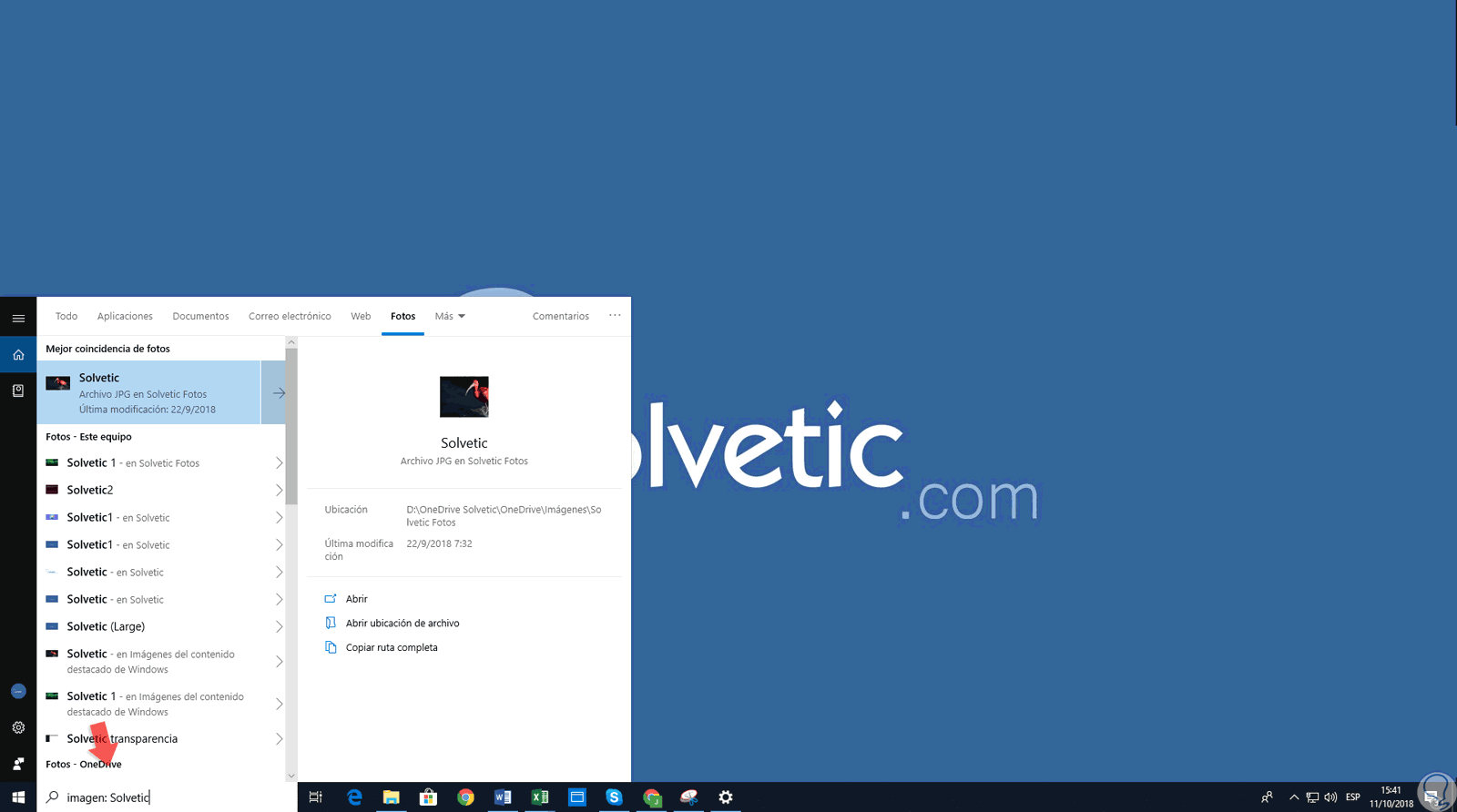Image resolution: width=1457 pixels, height=812 pixels.
Task: Switch to the Correo electrónico tab
Action: coord(290,317)
